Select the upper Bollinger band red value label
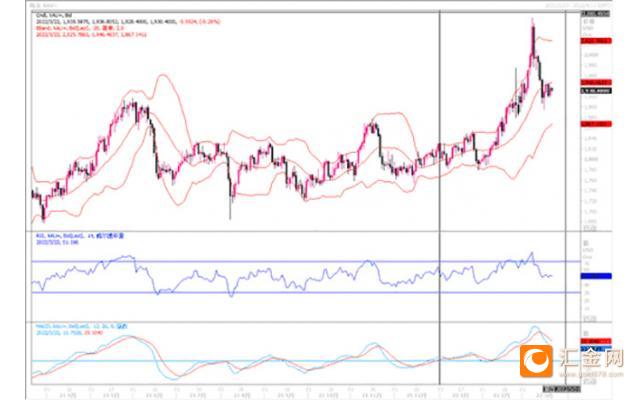 pos(596,41)
